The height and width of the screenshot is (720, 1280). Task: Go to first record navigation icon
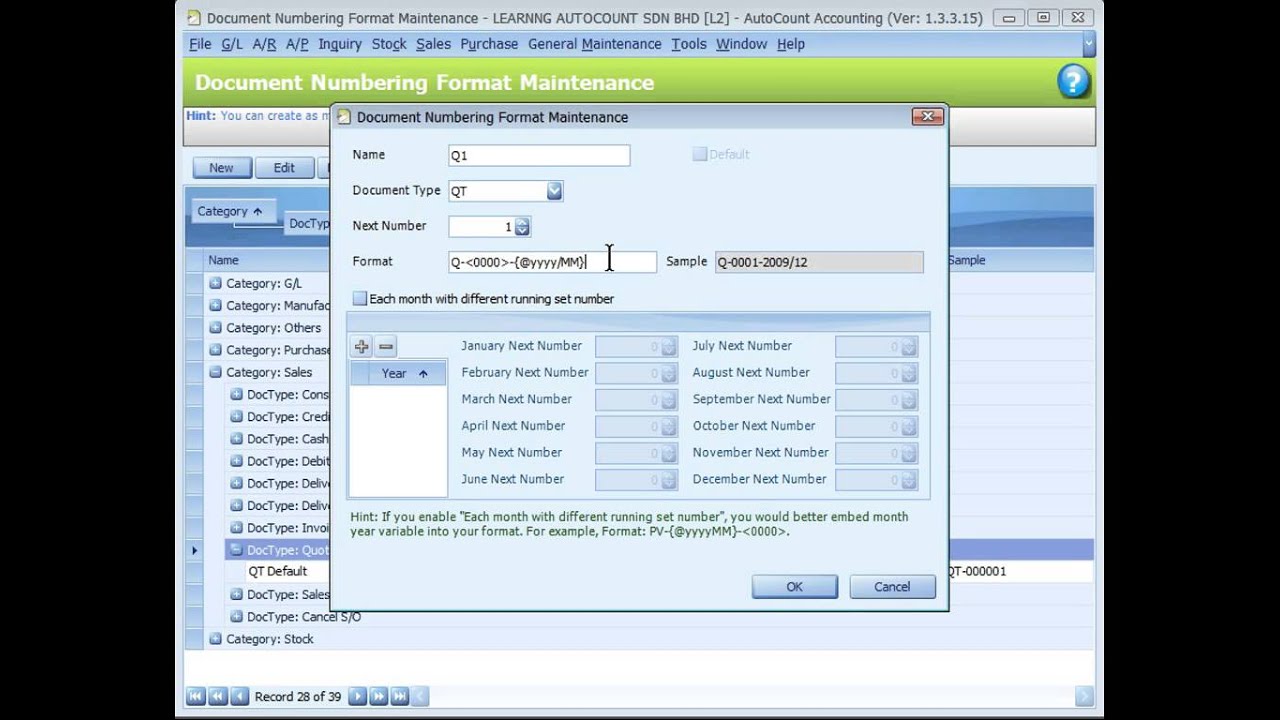pos(196,696)
